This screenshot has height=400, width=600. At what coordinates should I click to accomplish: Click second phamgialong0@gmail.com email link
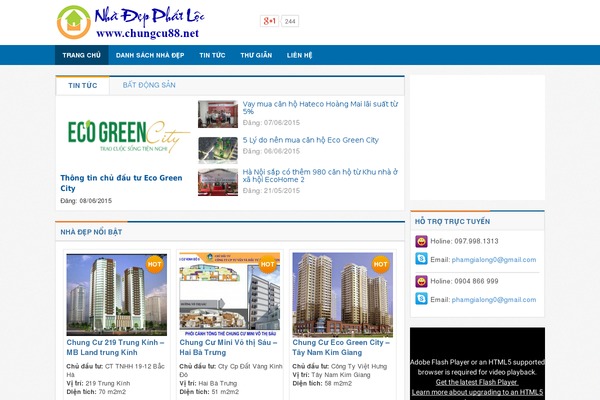pos(494,300)
